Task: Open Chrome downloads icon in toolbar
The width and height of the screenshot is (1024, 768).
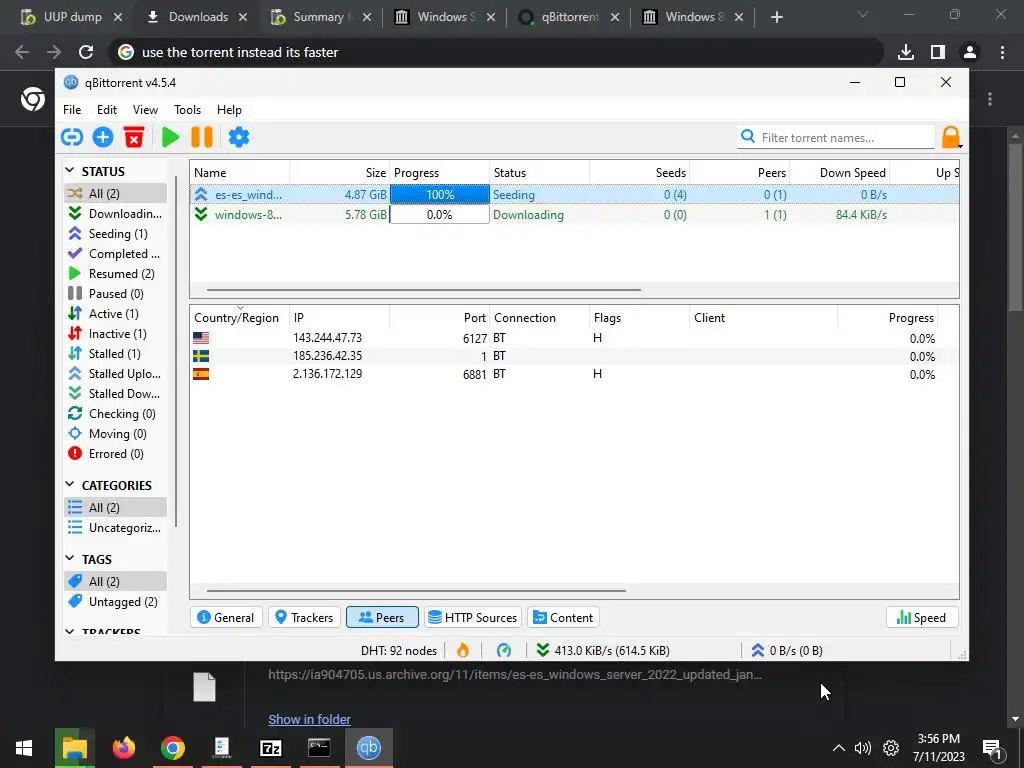Action: tap(906, 52)
